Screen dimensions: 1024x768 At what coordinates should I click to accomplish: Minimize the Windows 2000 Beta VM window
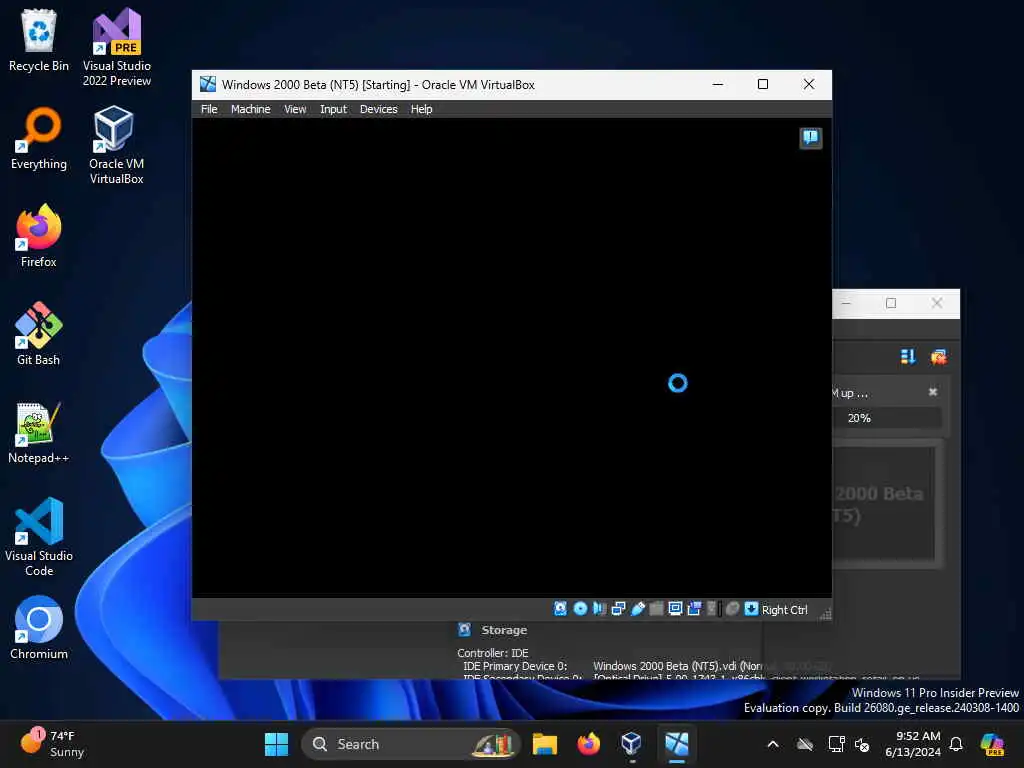pos(718,84)
